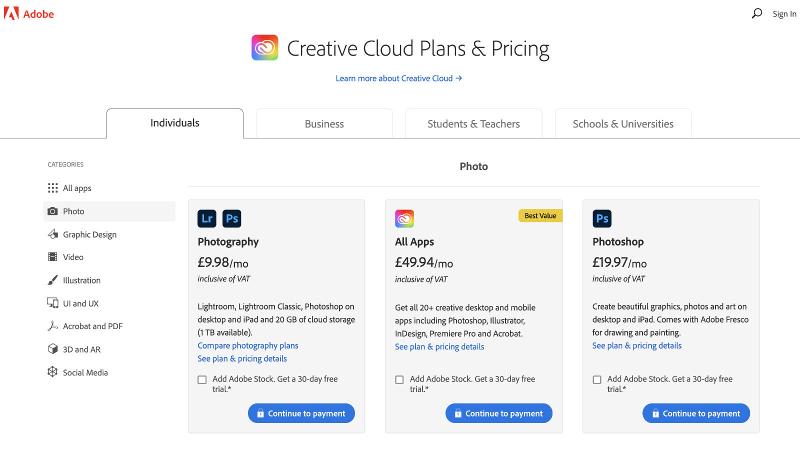
Task: Tick Adobe Stock checkbox on All Apps plan
Action: pos(400,380)
